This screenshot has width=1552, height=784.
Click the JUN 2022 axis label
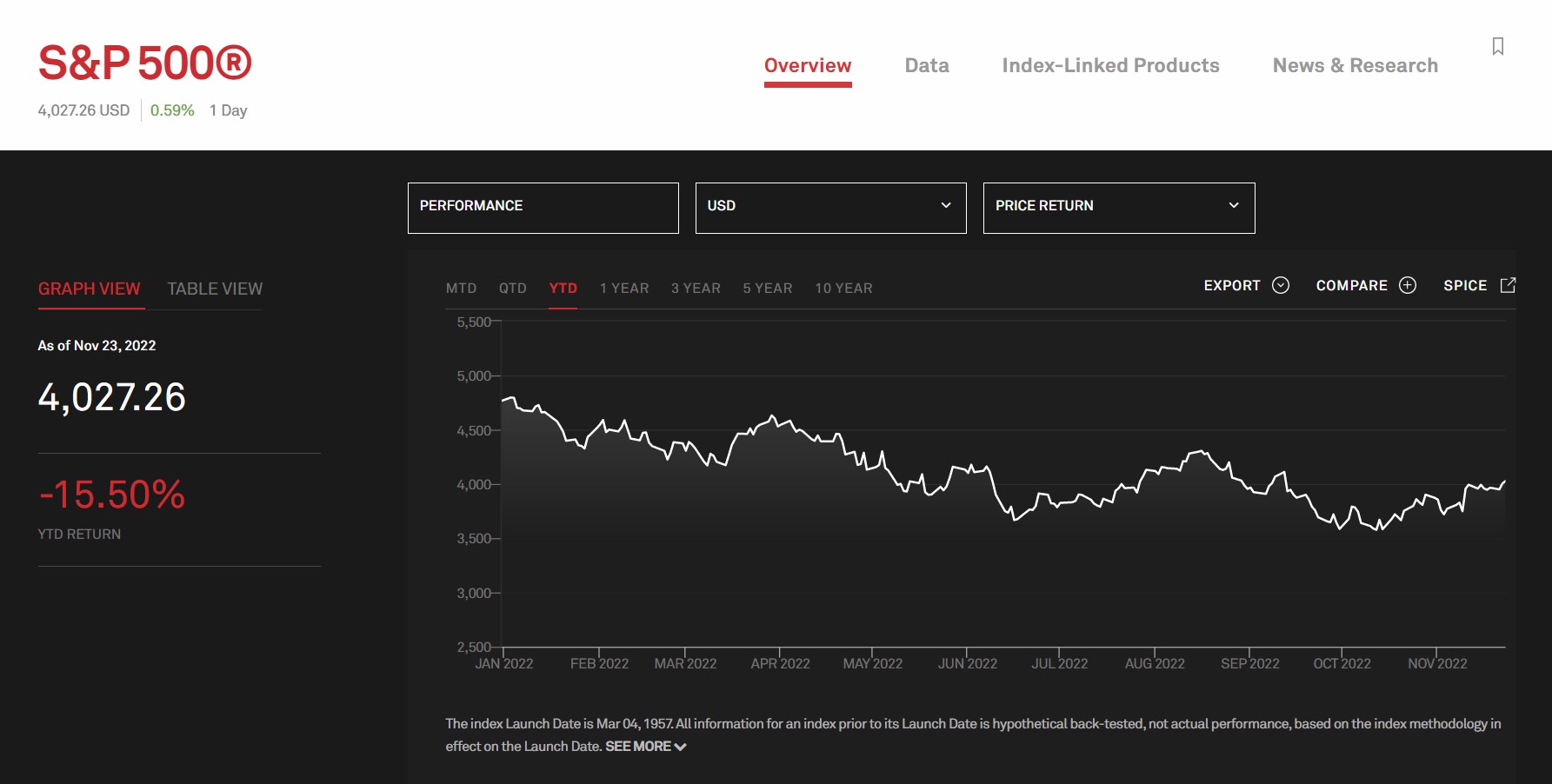(968, 664)
